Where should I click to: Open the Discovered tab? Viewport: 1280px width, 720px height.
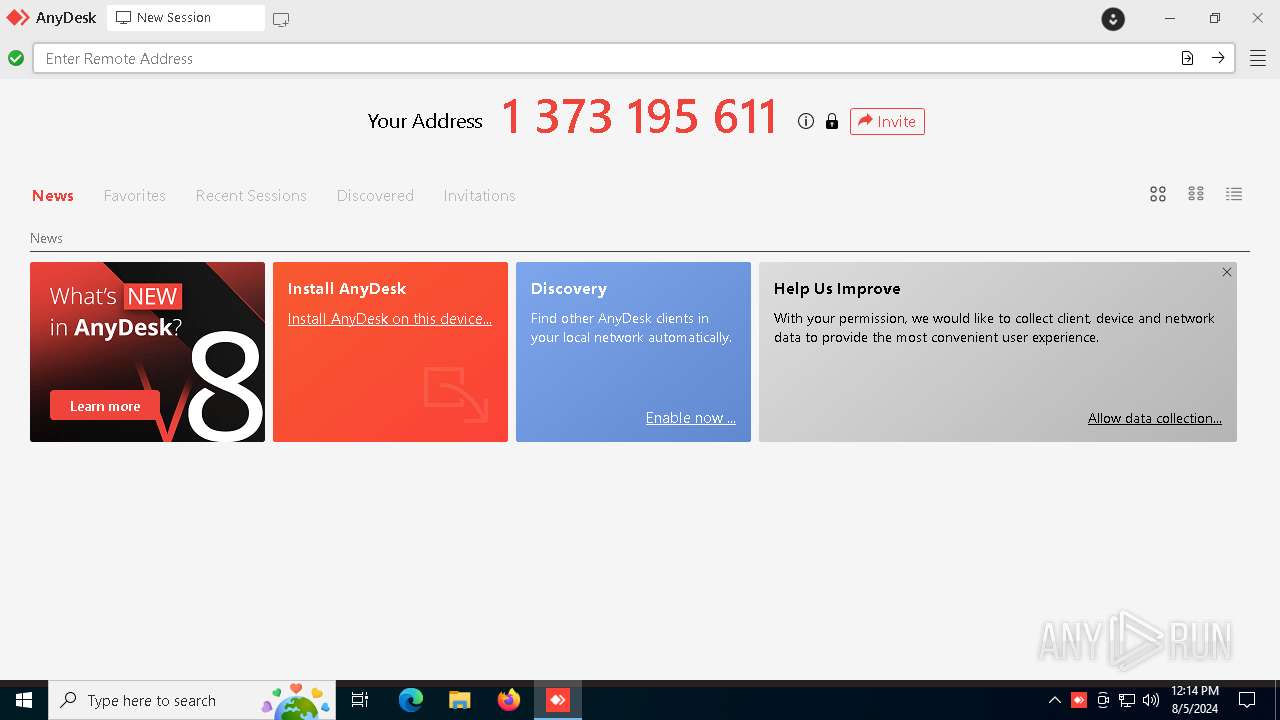point(375,195)
